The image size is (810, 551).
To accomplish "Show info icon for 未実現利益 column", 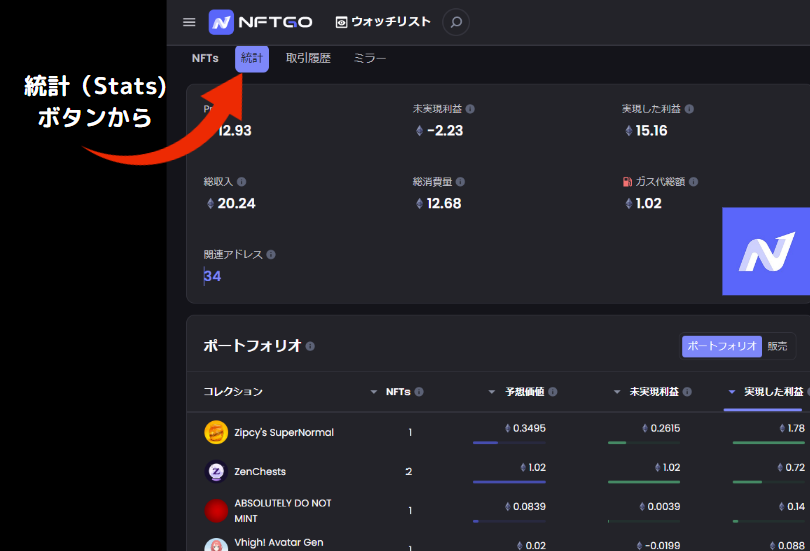I will pos(687,392).
